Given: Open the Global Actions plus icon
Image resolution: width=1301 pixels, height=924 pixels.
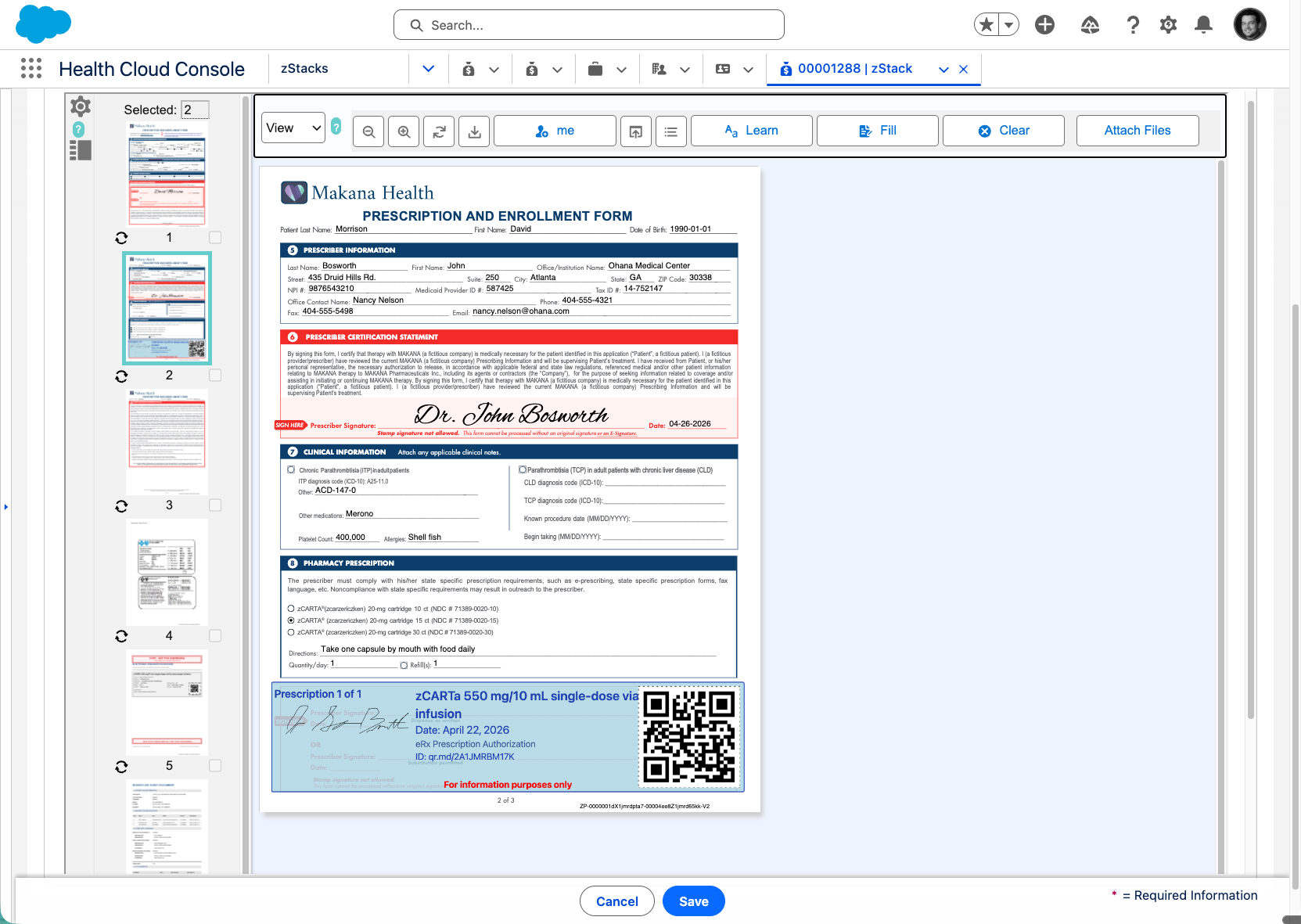Looking at the screenshot, I should tap(1044, 25).
